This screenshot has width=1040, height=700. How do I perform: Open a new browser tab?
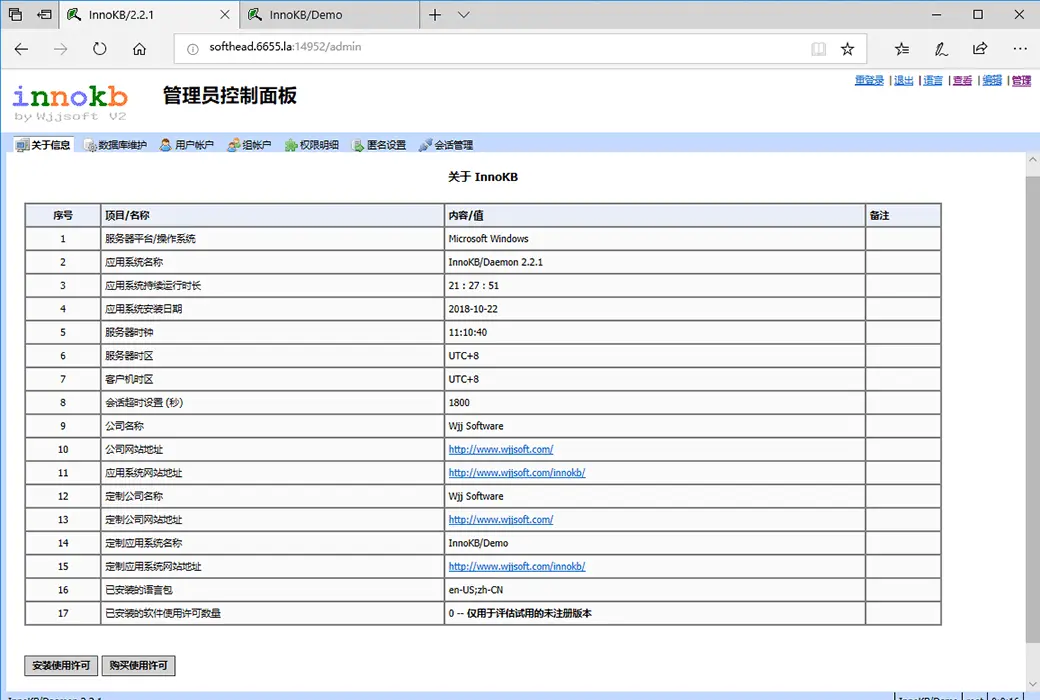[x=434, y=15]
